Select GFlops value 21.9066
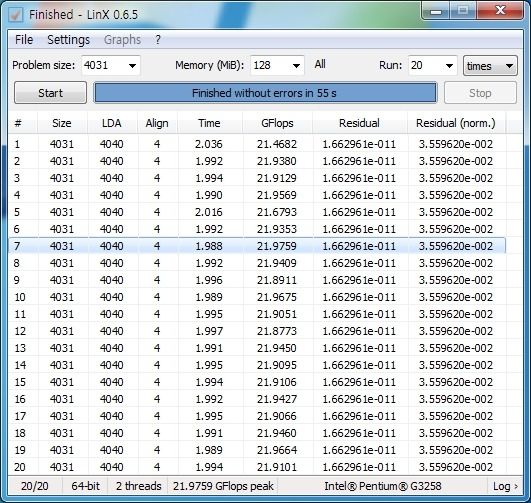The image size is (531, 503). (x=277, y=416)
